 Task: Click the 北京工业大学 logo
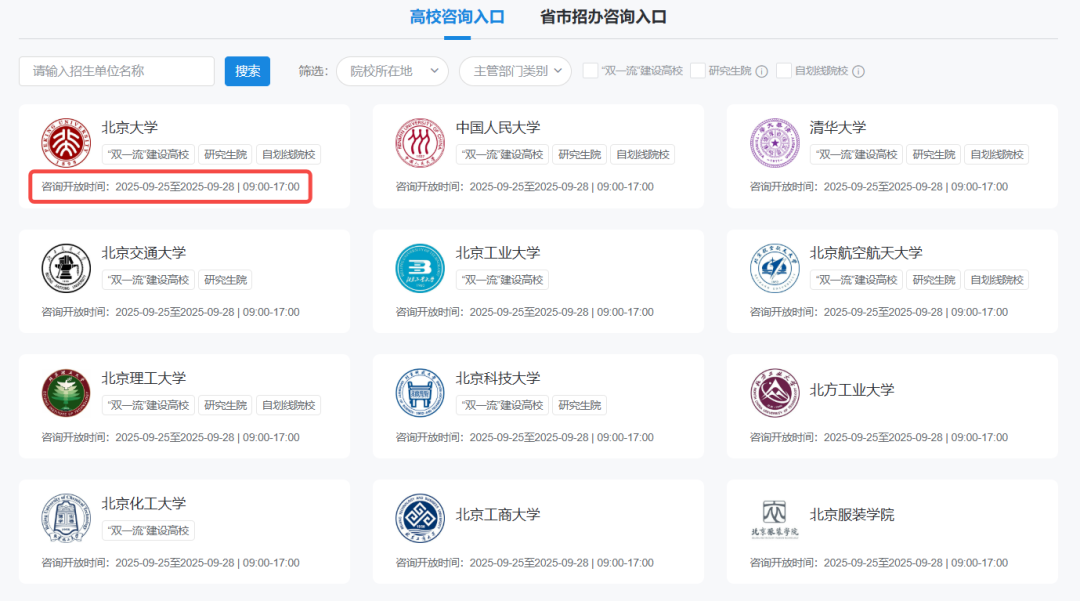click(420, 268)
